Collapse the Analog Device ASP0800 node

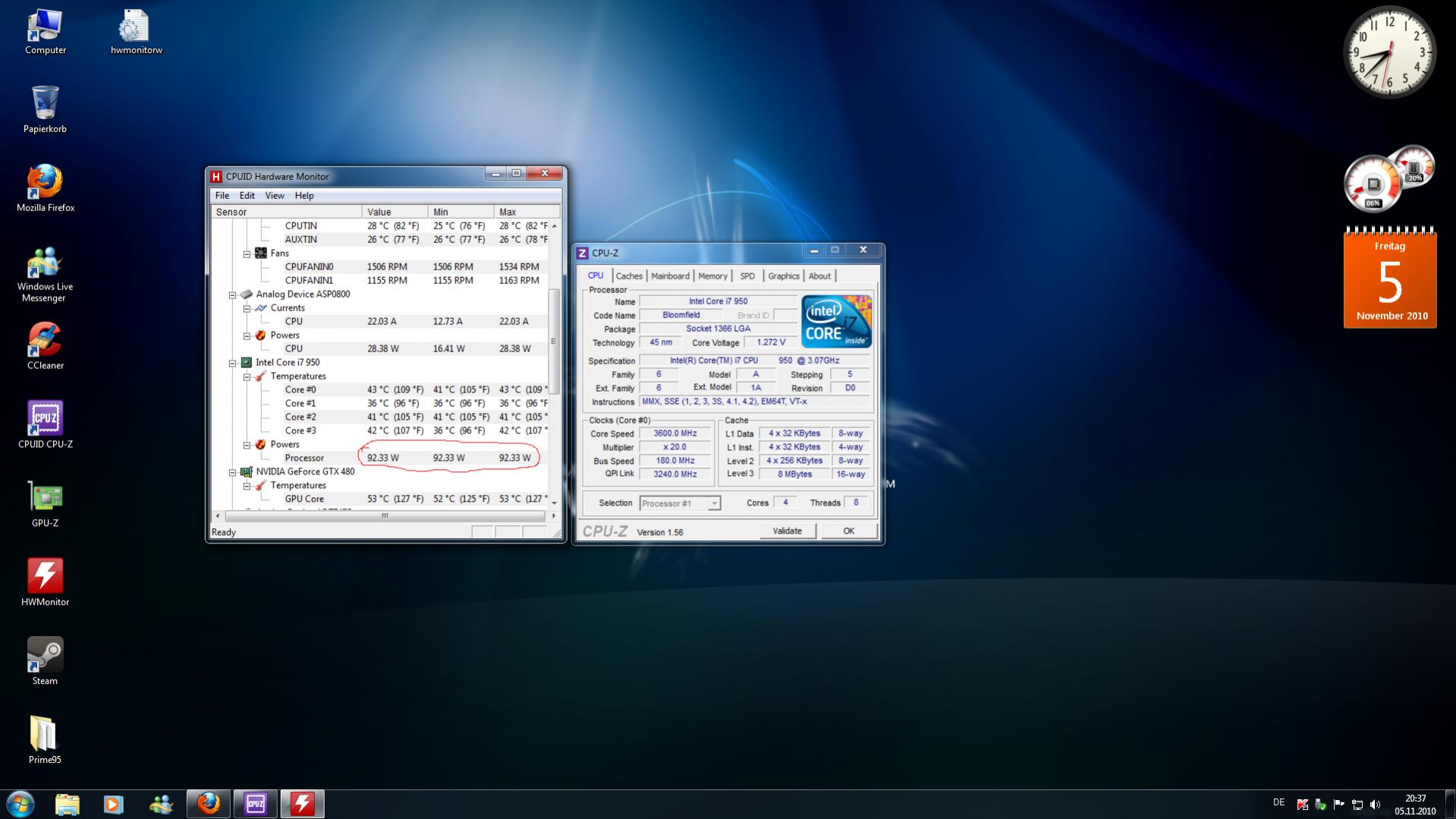(x=232, y=295)
